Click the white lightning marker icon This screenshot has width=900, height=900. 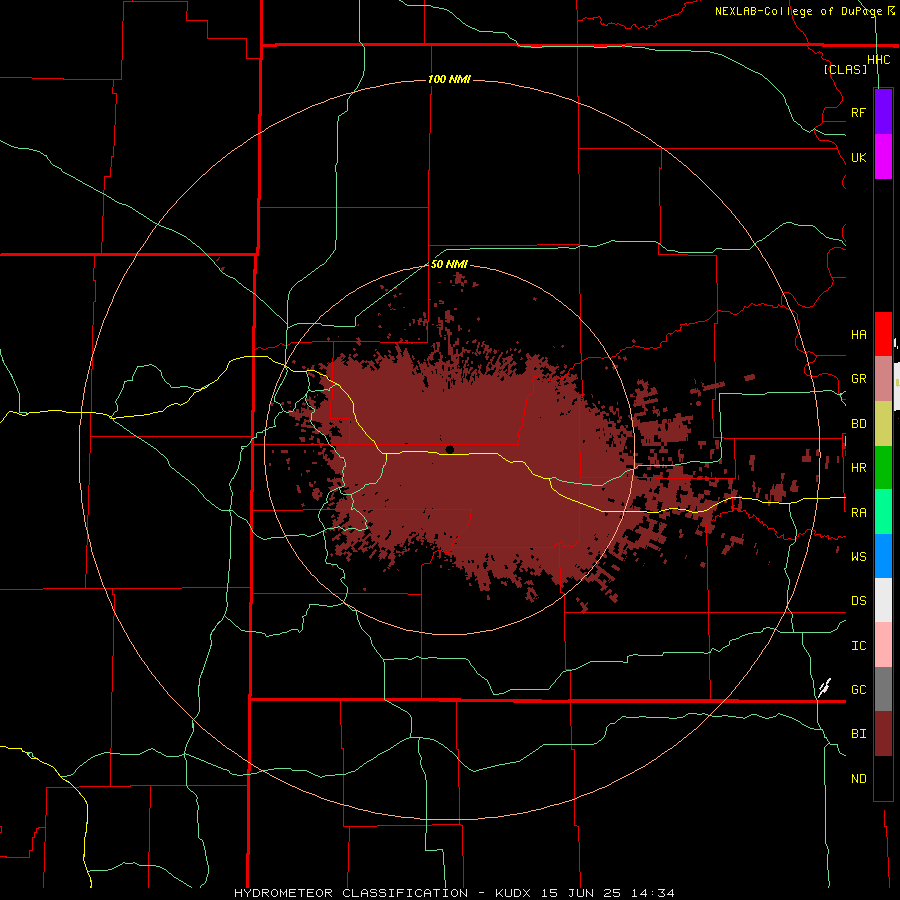825,687
